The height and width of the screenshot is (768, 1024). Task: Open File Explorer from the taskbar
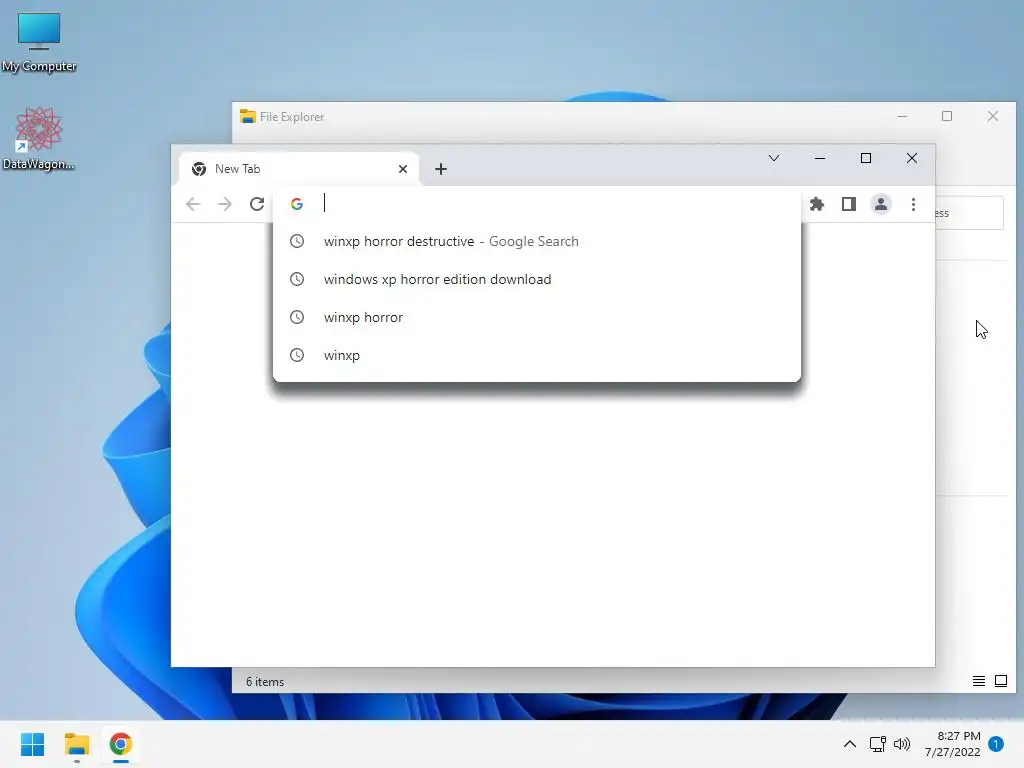[x=76, y=744]
